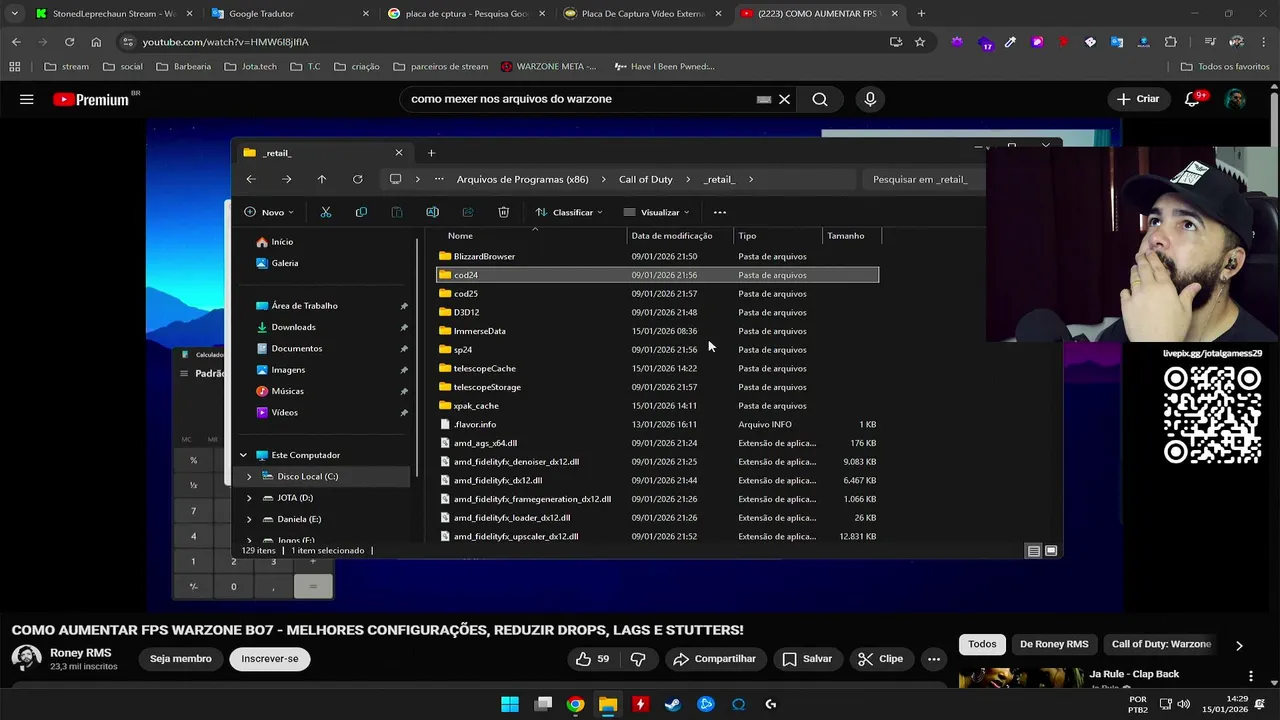1280x720 pixels.
Task: Open Roney RMS channel name link
Action: click(x=81, y=653)
